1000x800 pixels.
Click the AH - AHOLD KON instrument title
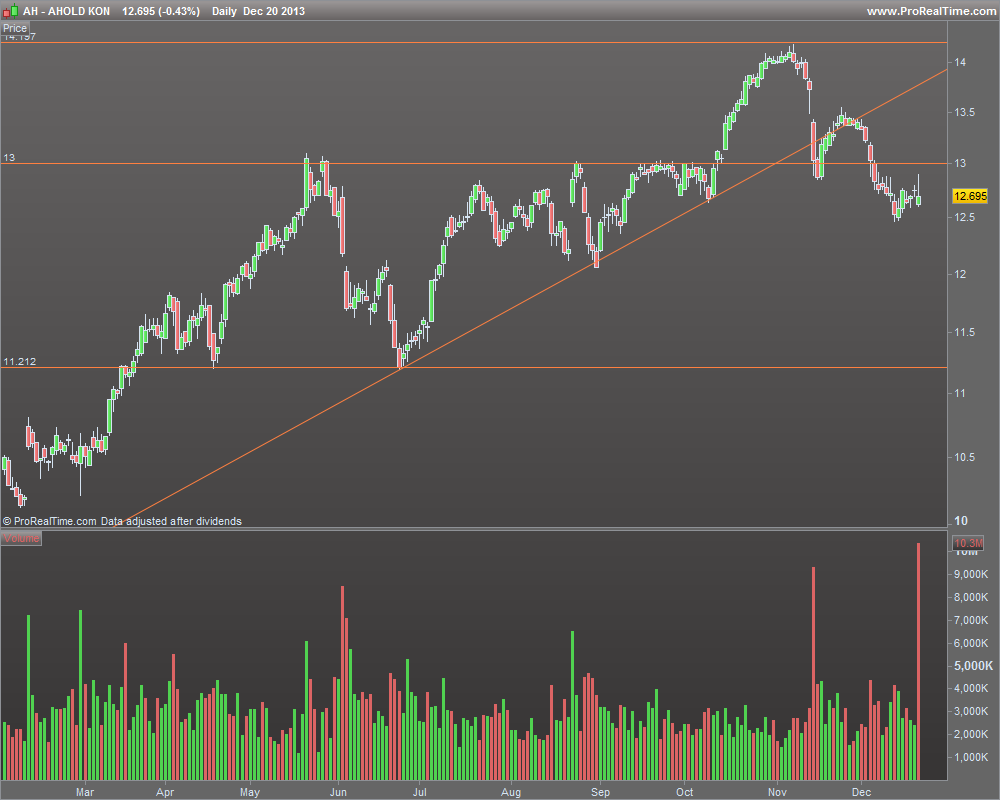click(66, 11)
